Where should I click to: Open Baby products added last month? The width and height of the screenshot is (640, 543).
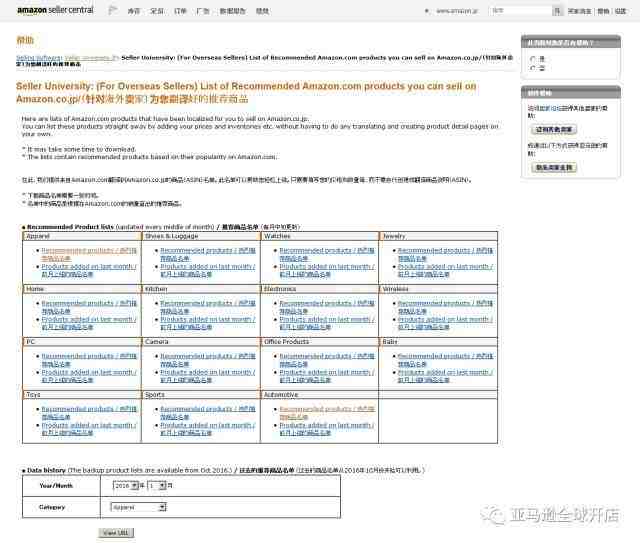[x=446, y=376]
